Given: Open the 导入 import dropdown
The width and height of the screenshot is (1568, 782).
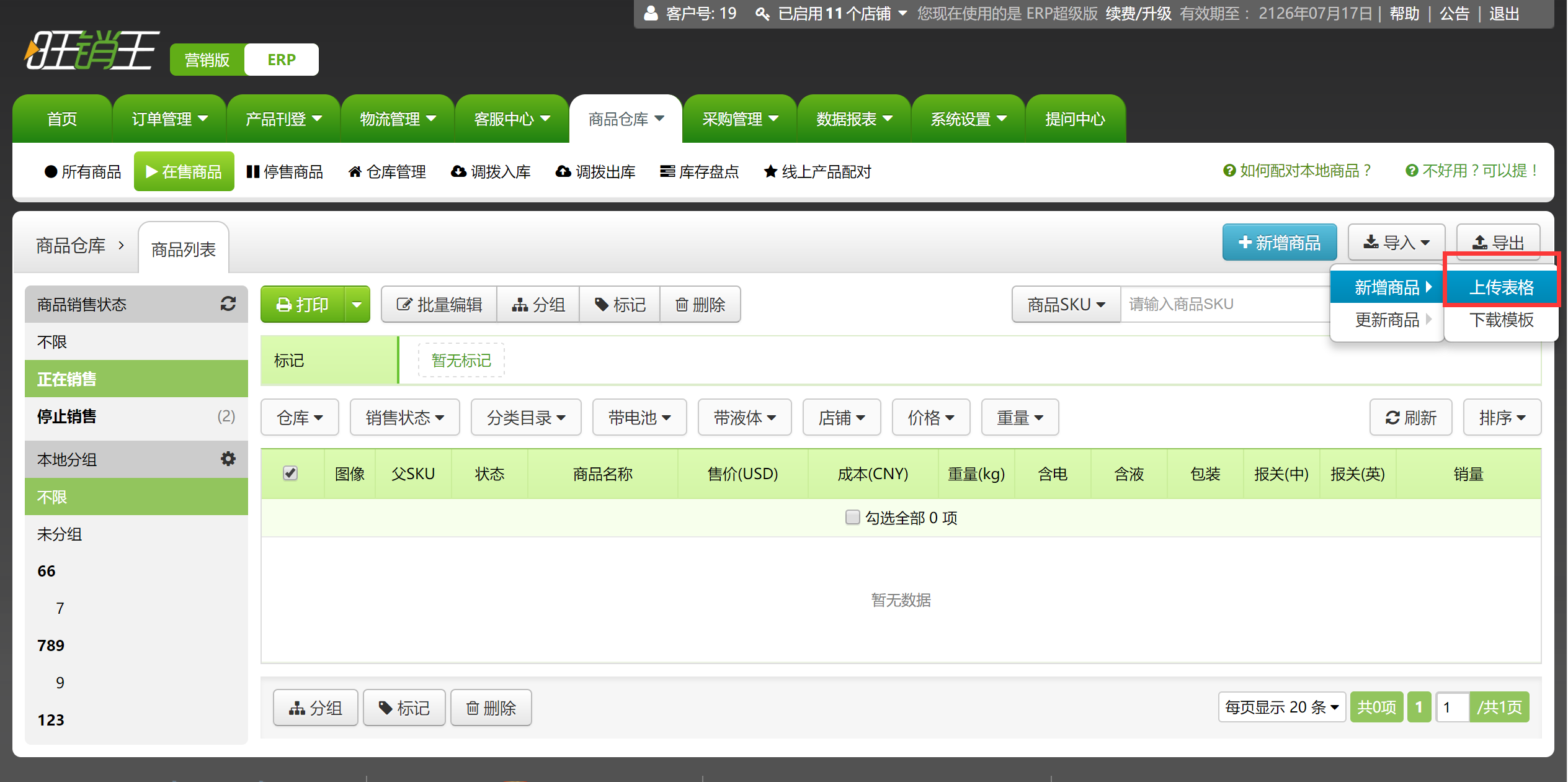Looking at the screenshot, I should (1396, 242).
